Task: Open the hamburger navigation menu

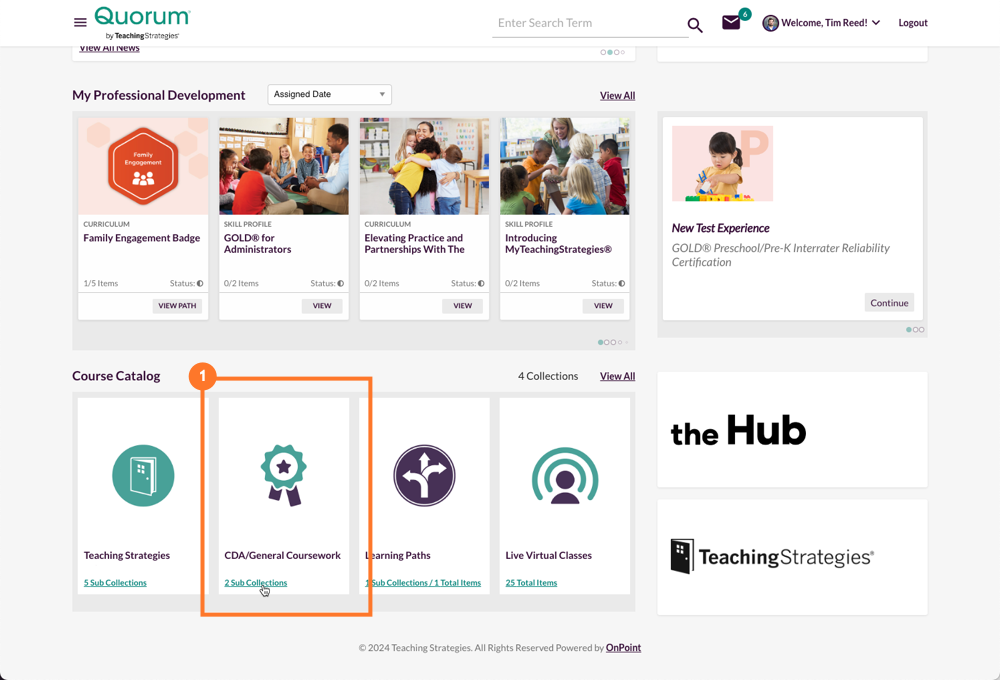Action: [x=79, y=23]
